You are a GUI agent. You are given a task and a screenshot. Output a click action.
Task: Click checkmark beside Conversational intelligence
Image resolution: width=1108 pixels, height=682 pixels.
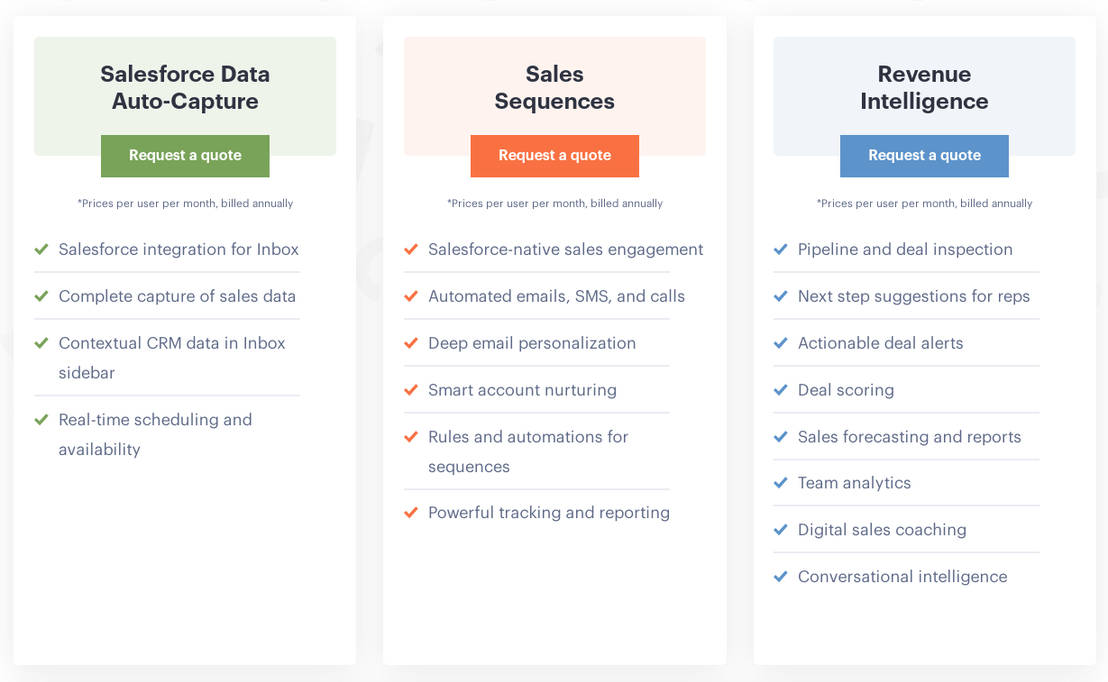click(x=781, y=577)
